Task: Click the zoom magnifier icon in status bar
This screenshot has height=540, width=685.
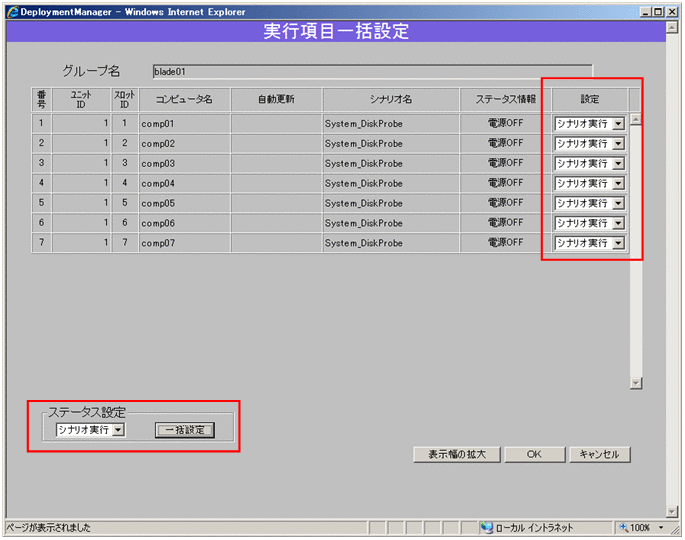Action: pos(624,528)
